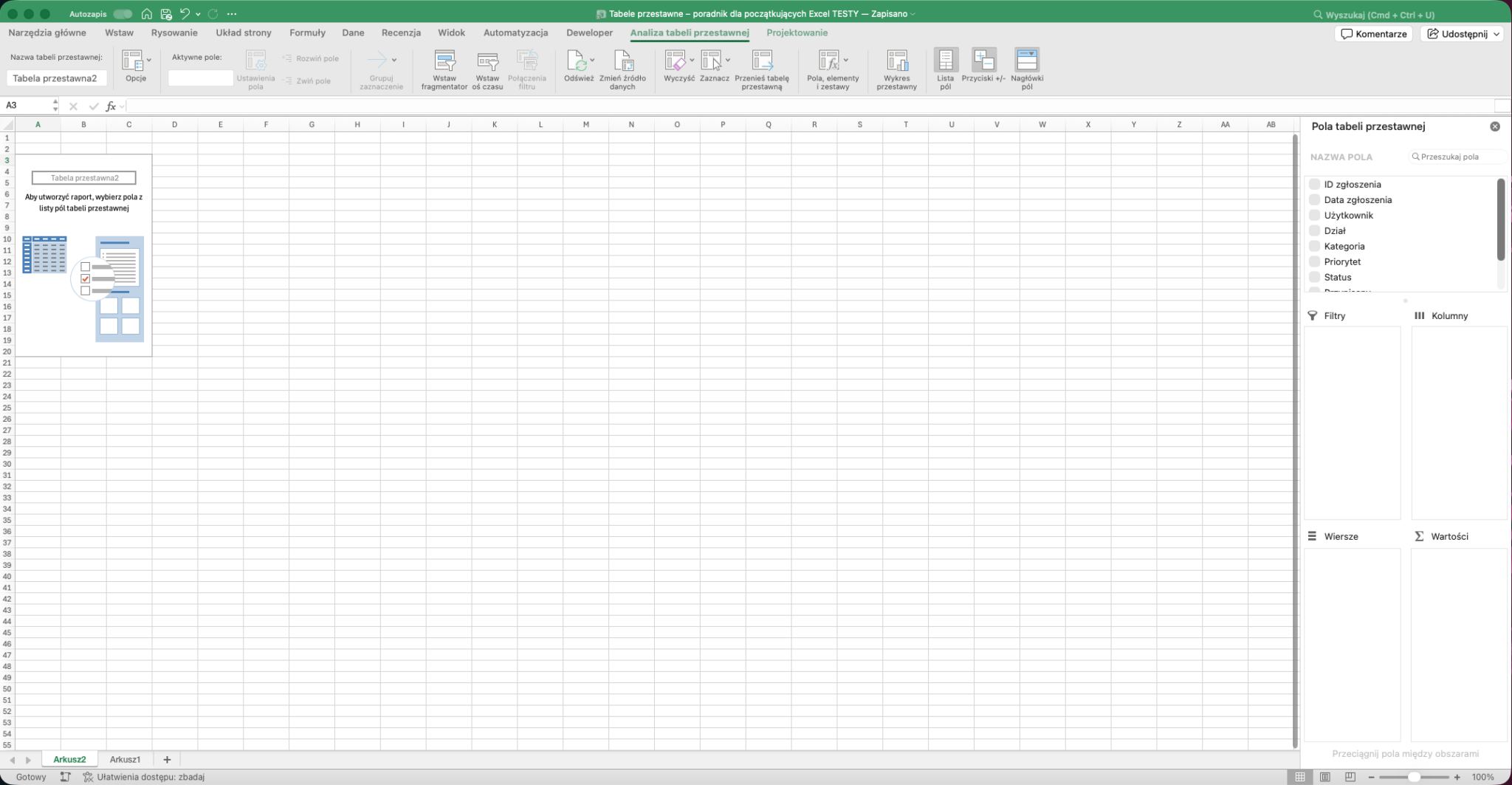The width and height of the screenshot is (1512, 785).
Task: Click the Opcje pivot table icon
Action: (132, 61)
